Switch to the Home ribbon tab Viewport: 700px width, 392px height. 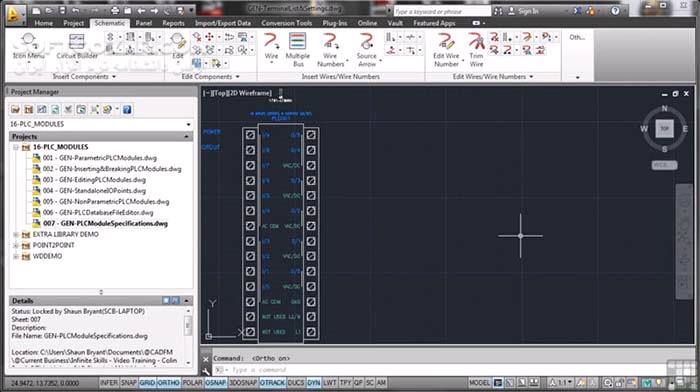coord(44,23)
